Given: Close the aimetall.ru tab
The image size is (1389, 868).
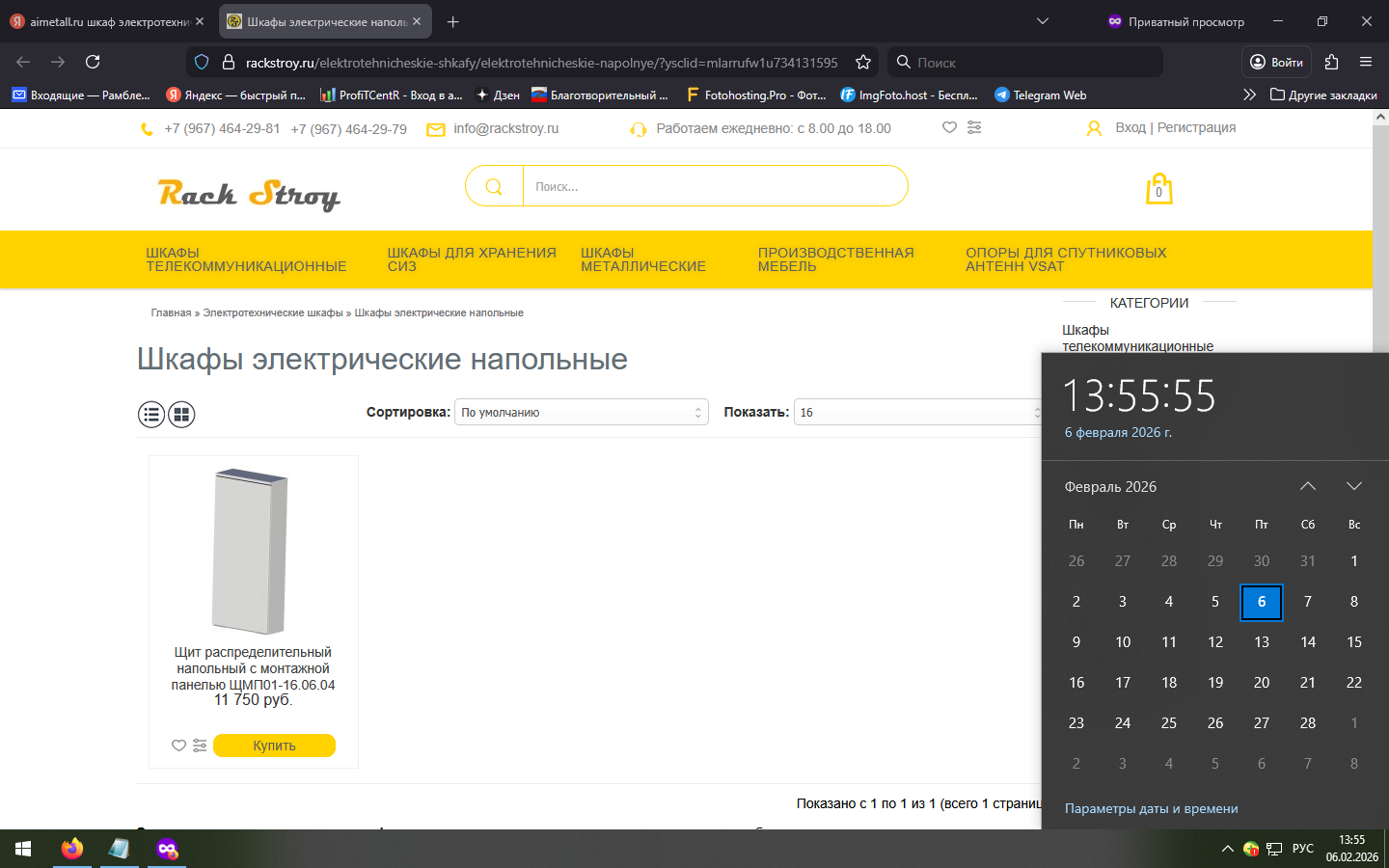Looking at the screenshot, I should tap(200, 21).
